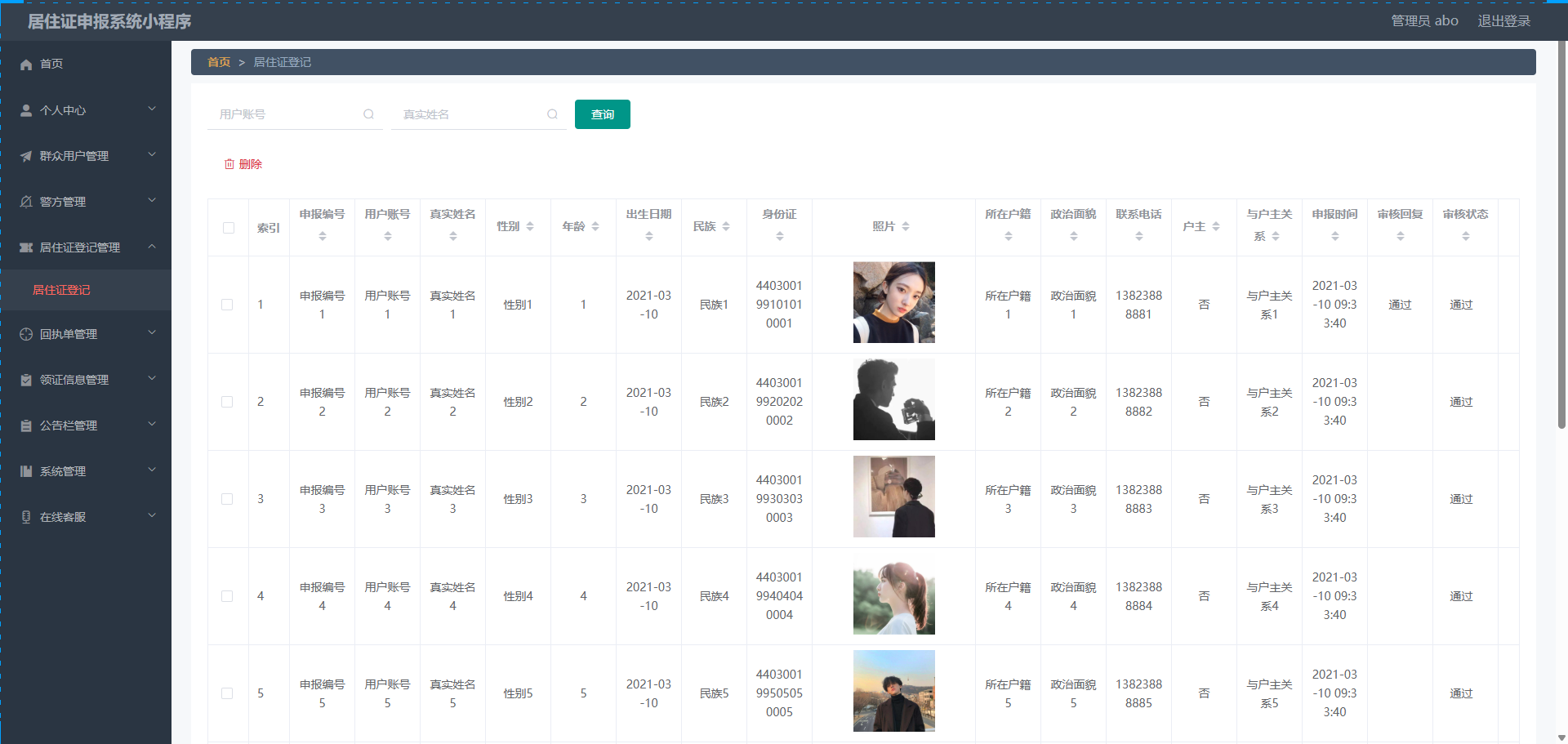Sort table by 申报编号 column arrows
The width and height of the screenshot is (1568, 744).
(323, 236)
